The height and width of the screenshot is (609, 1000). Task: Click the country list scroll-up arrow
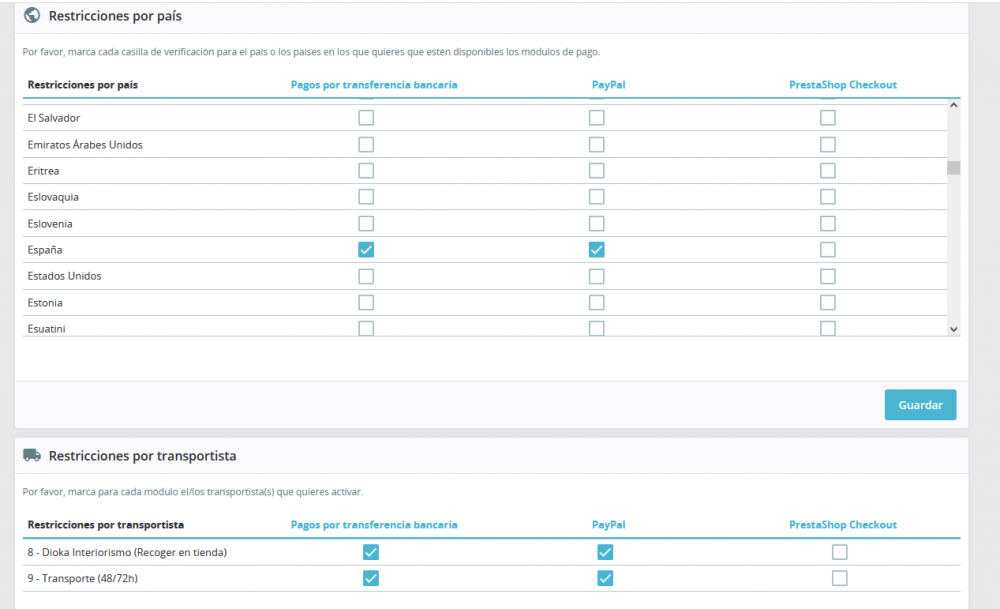click(953, 105)
